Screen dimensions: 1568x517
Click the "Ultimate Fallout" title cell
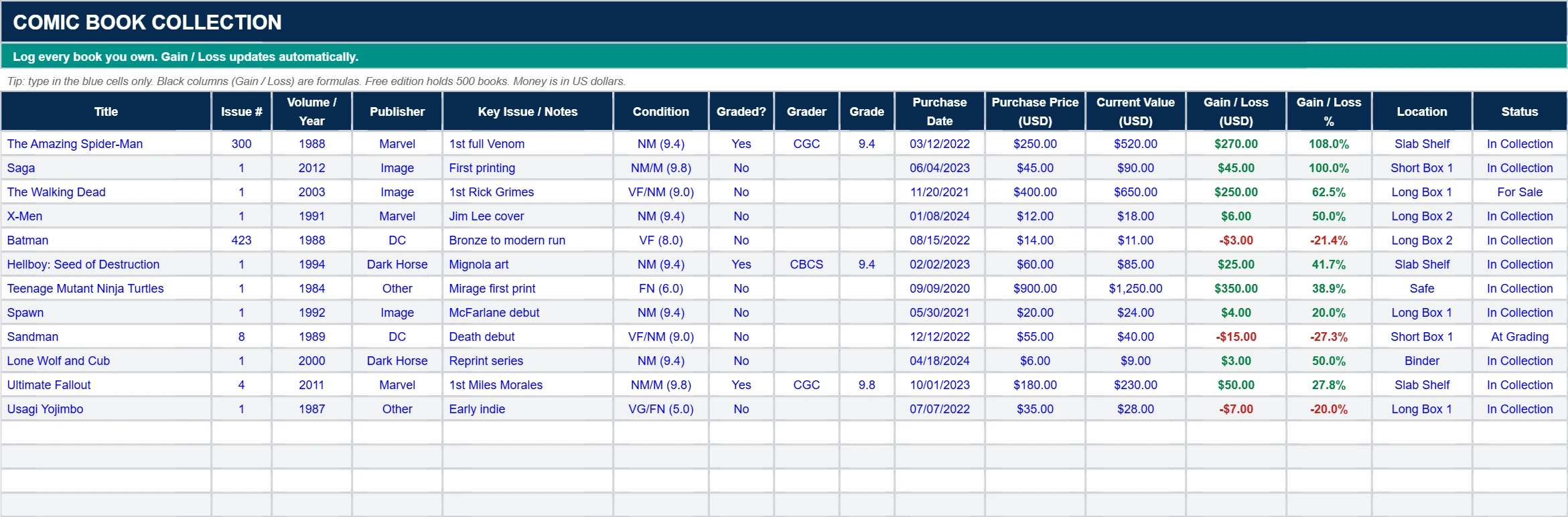[x=106, y=385]
